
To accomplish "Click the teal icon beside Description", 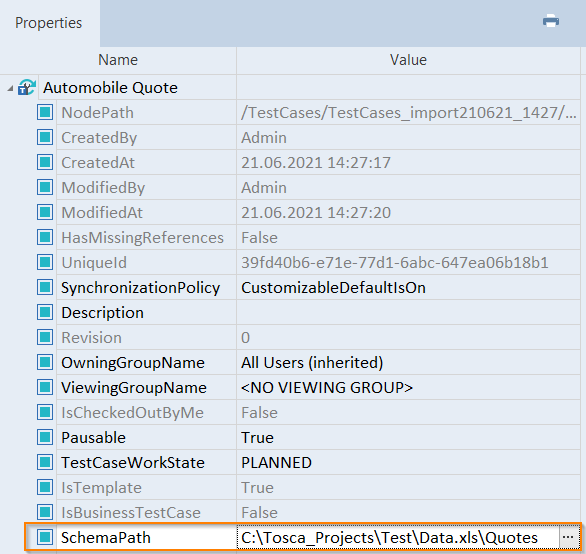I will coord(45,312).
